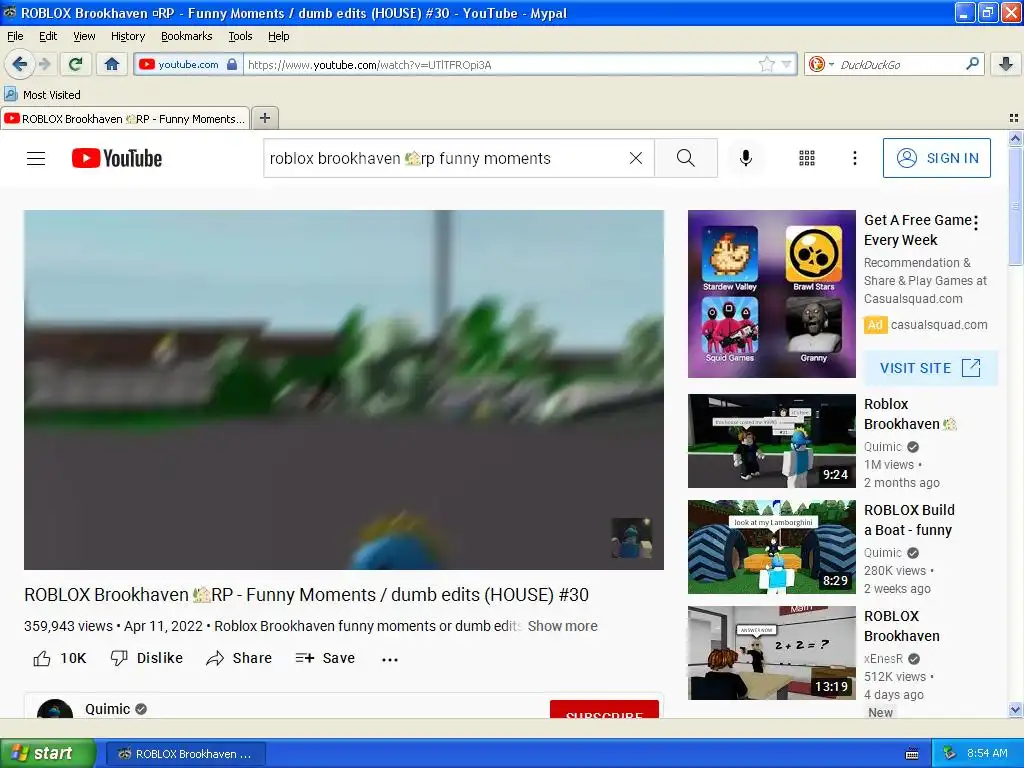Open the File menu

click(x=15, y=36)
